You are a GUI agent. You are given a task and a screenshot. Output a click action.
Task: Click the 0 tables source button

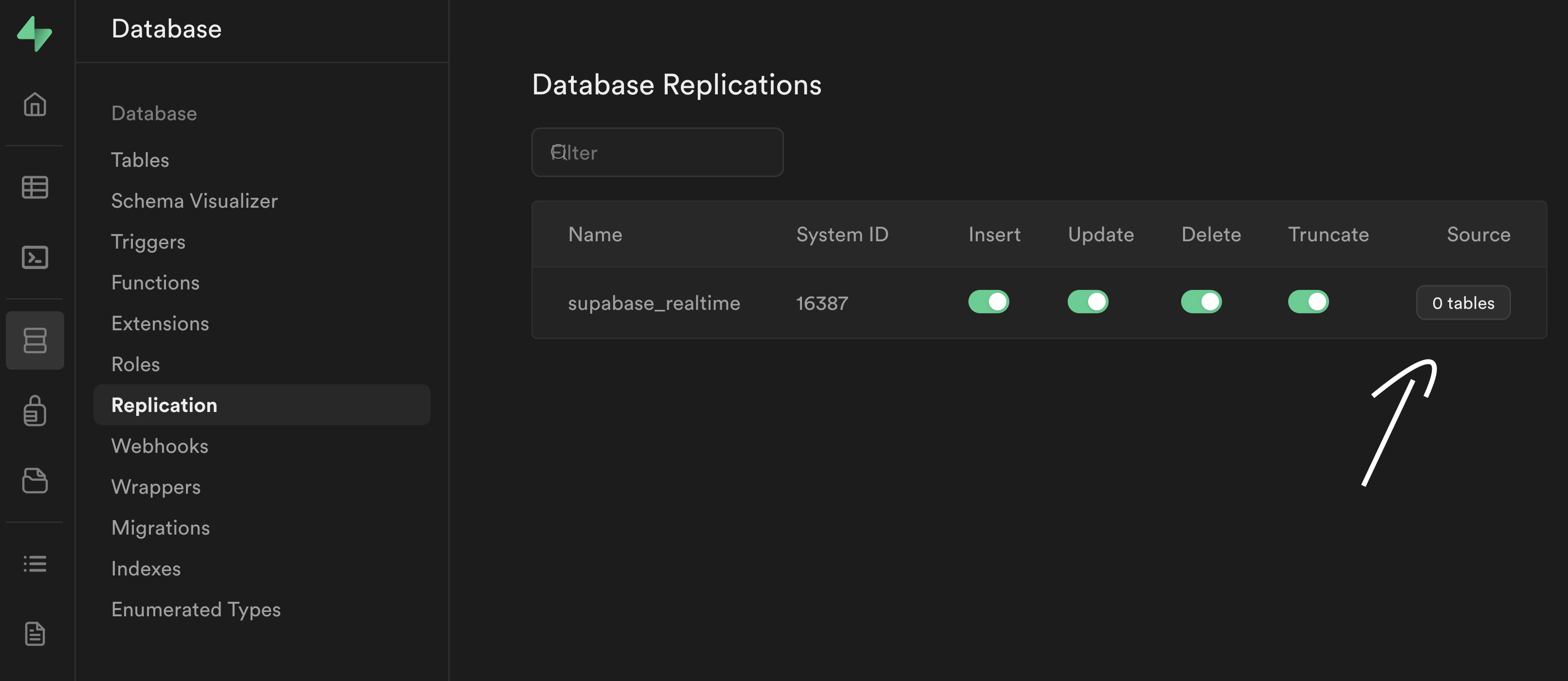tap(1463, 303)
